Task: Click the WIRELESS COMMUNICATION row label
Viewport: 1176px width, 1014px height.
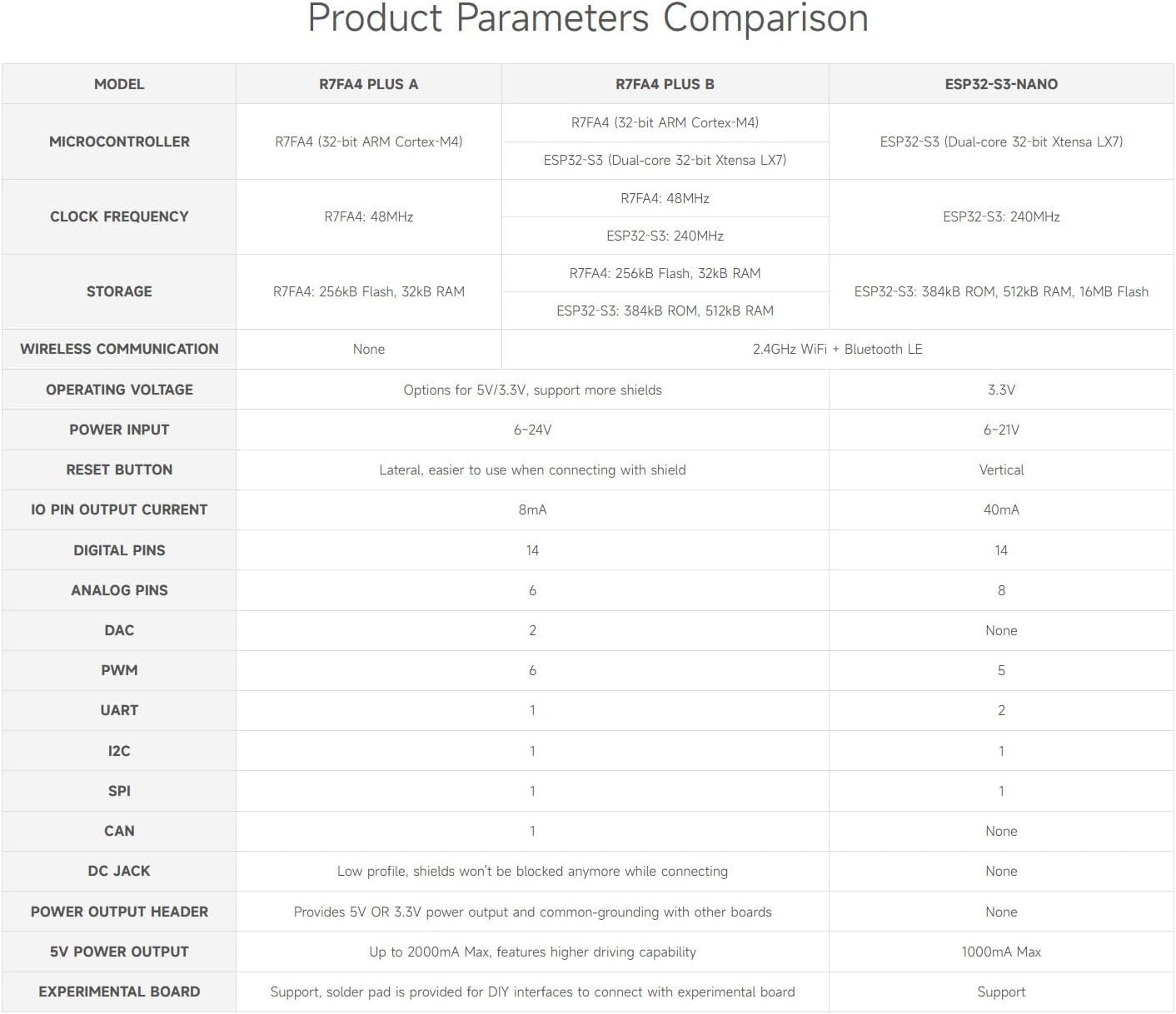Action: coord(119,349)
